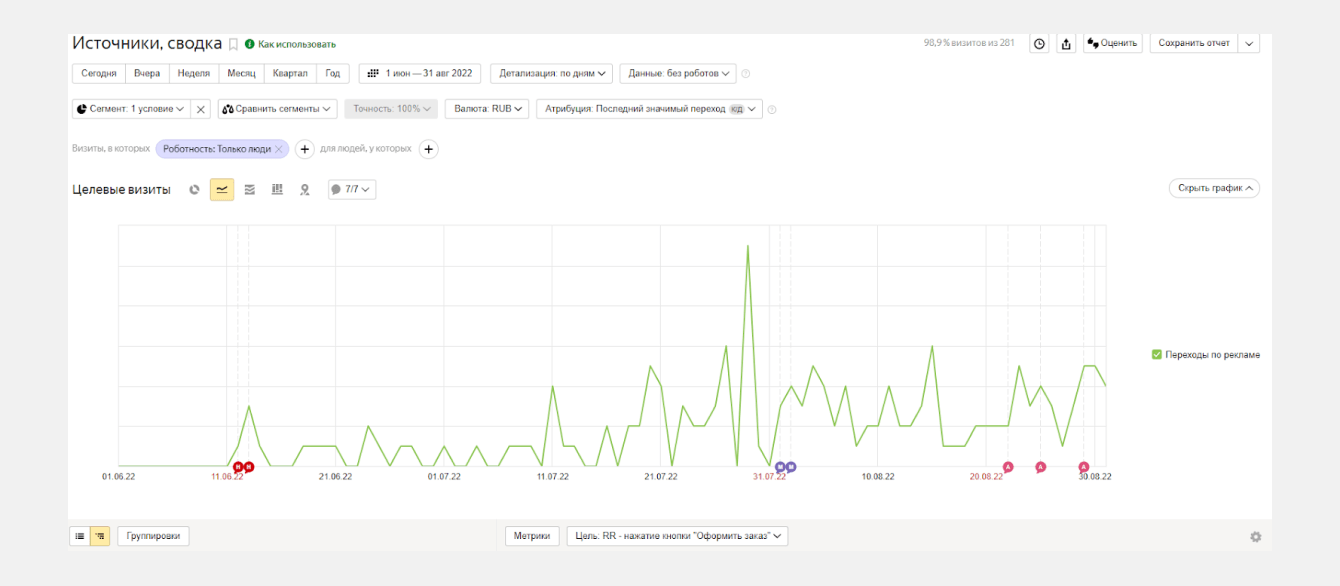Remove the "Роботность: Только люди" filter chip
Image resolution: width=1340 pixels, height=586 pixels.
pyautogui.click(x=279, y=149)
